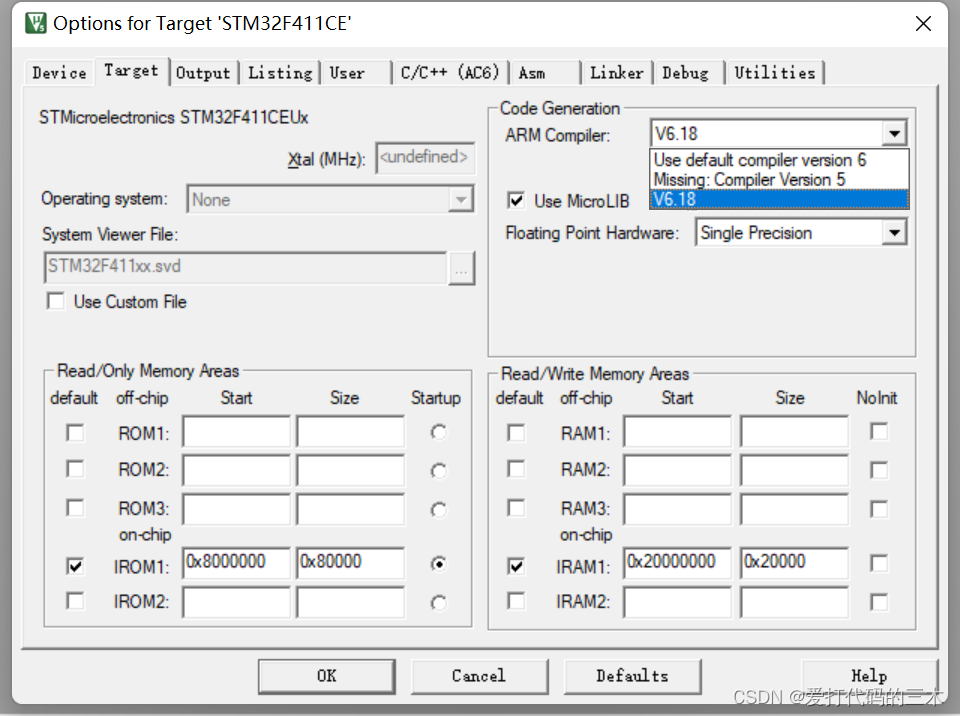Viewport: 960px width, 716px height.
Task: Pick the highlighted V6.18 compiler option
Action: [x=779, y=199]
